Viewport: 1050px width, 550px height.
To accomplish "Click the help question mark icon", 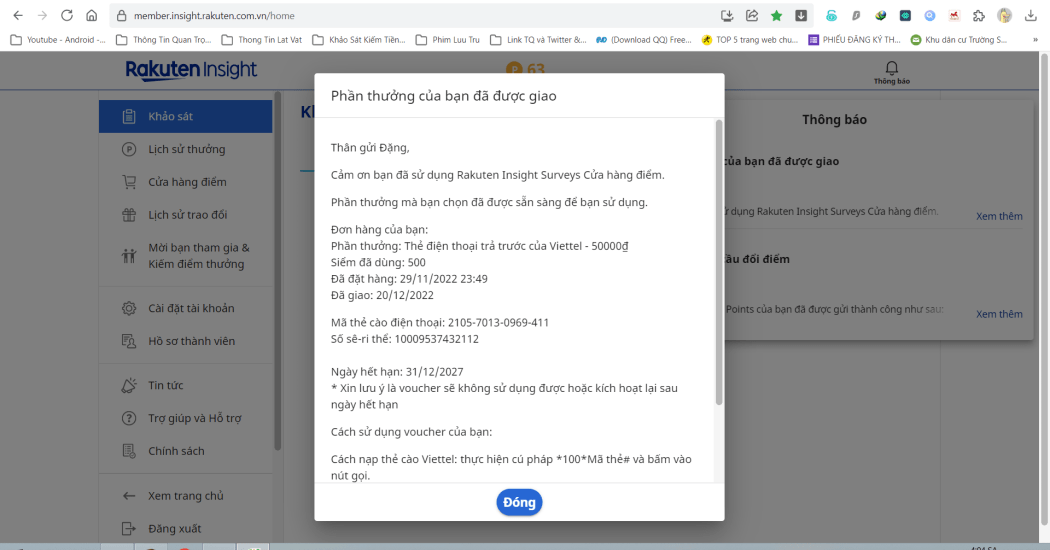I will point(129,418).
